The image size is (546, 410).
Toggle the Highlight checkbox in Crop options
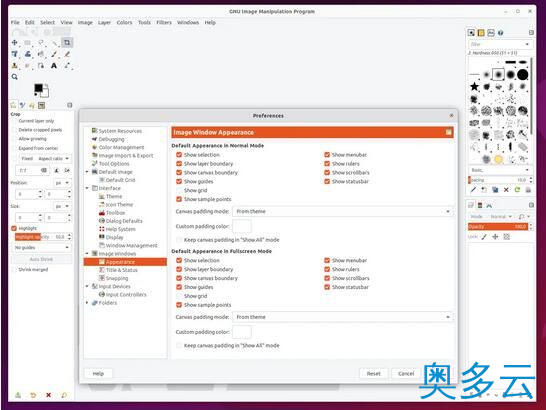pyautogui.click(x=14, y=228)
